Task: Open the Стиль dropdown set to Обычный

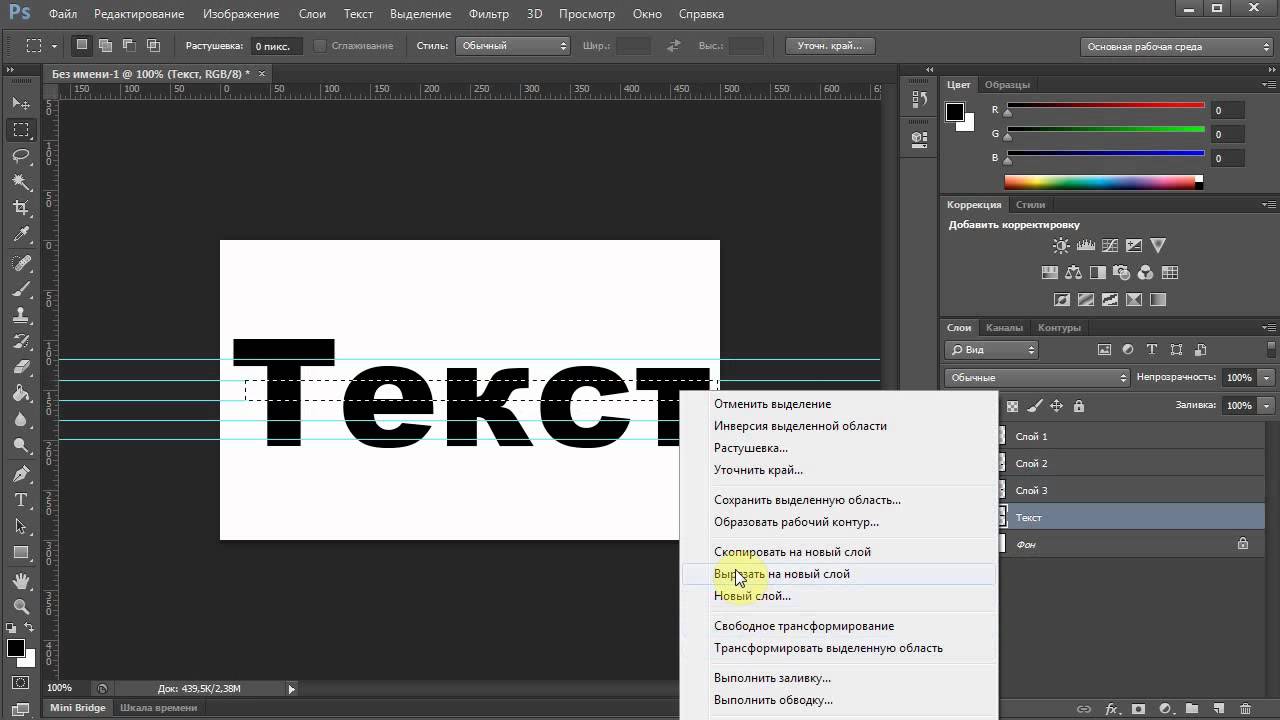Action: (512, 46)
